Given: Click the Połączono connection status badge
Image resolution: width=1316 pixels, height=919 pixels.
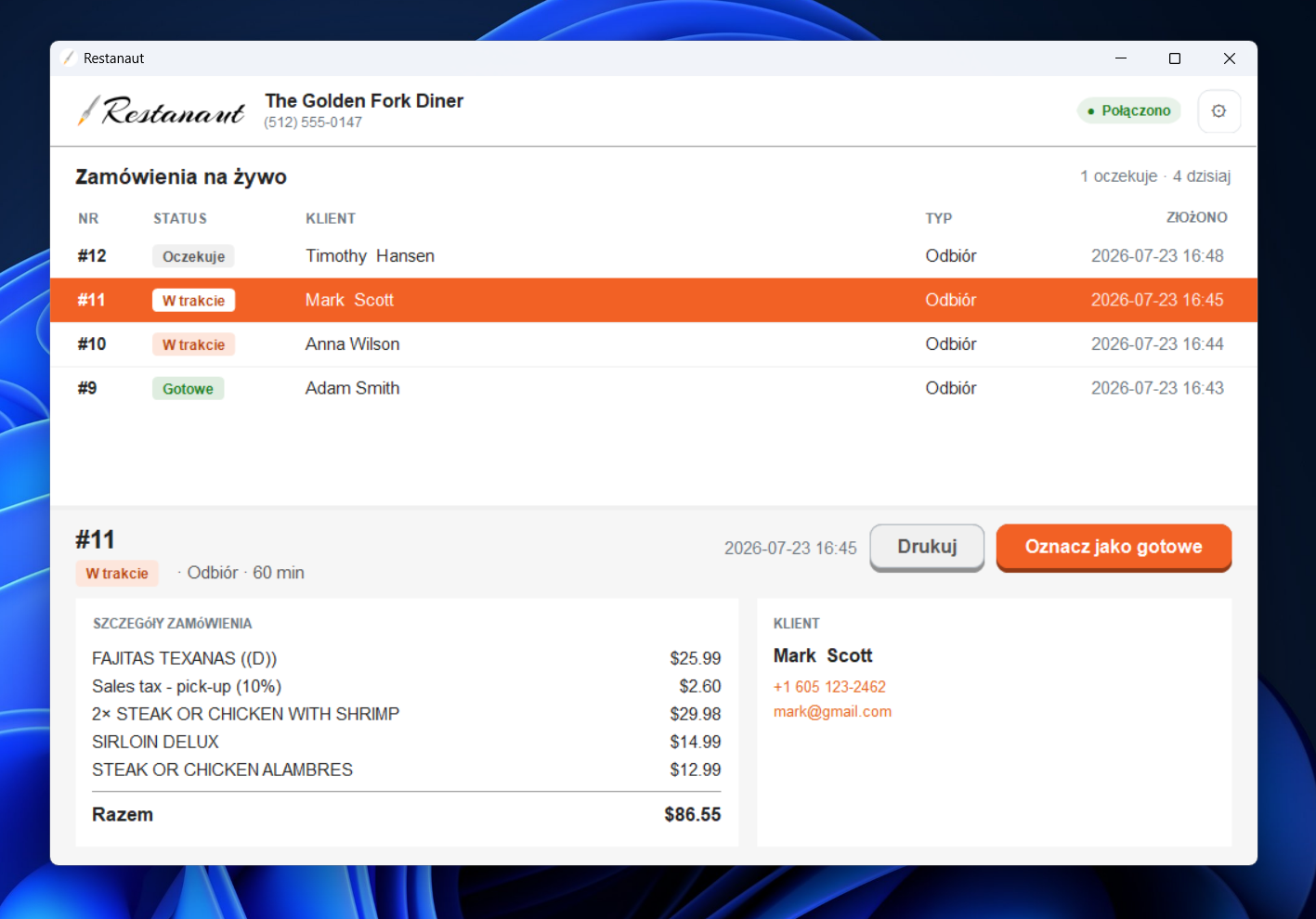Looking at the screenshot, I should (x=1128, y=110).
